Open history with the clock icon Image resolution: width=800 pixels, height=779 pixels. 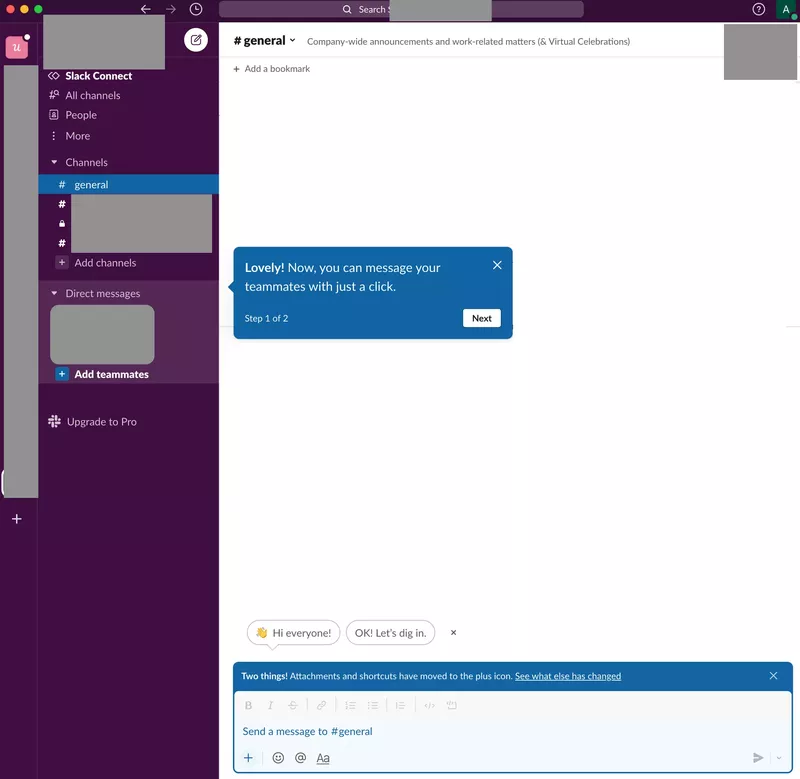click(196, 9)
